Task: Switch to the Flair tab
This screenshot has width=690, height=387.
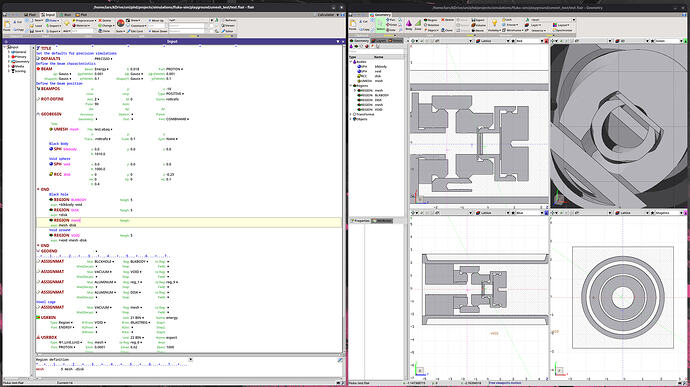Action: click(x=29, y=15)
